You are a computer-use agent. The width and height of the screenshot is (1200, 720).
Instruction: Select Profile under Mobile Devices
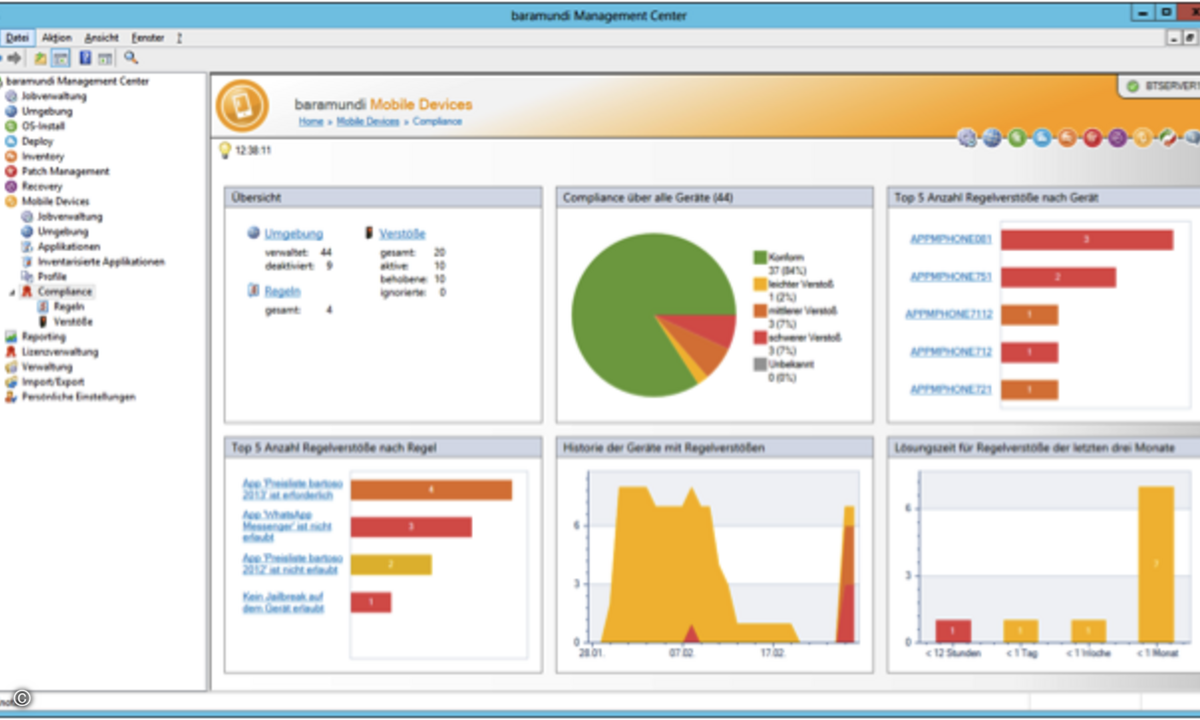pos(52,276)
